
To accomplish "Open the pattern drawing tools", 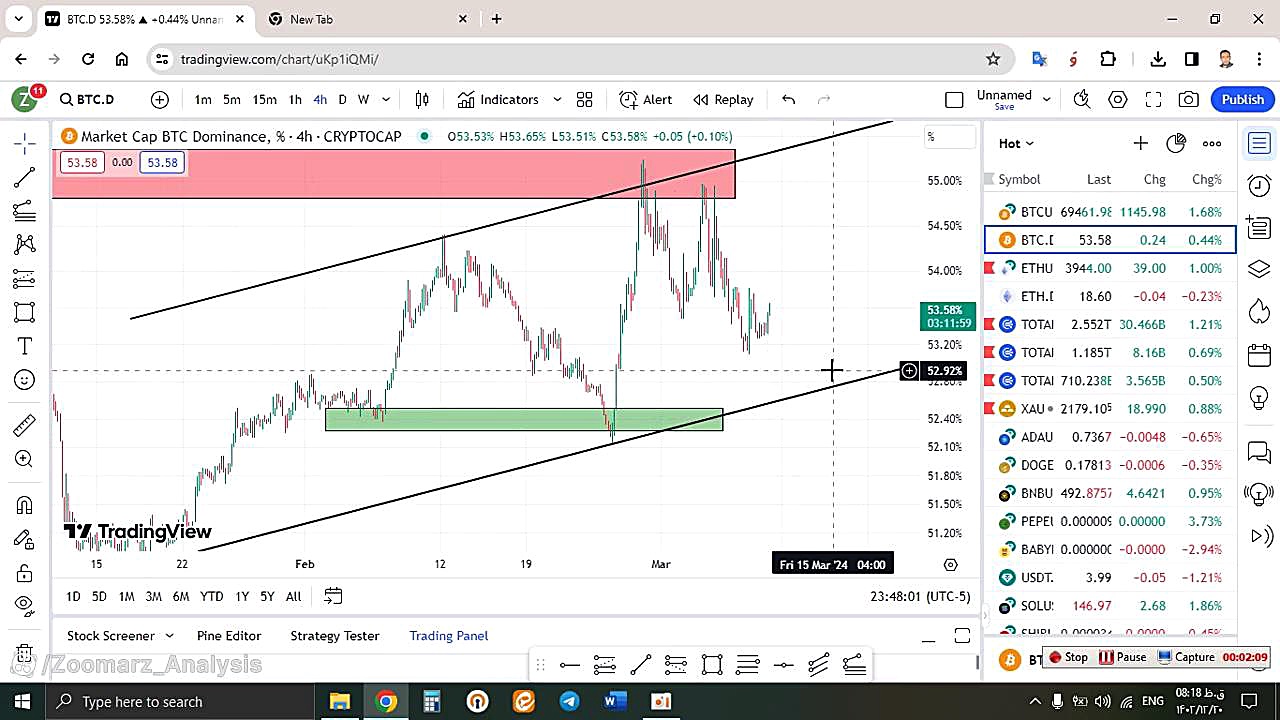I will (25, 244).
